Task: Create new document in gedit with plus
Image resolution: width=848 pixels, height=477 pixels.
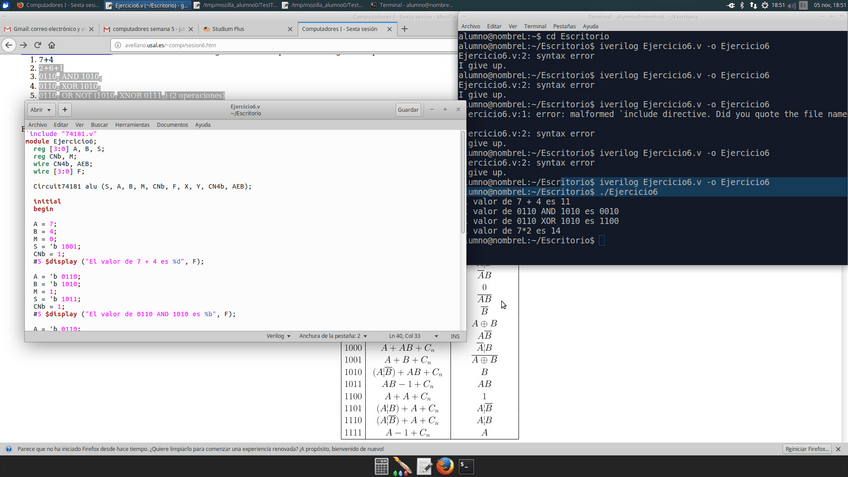Action: (x=65, y=109)
